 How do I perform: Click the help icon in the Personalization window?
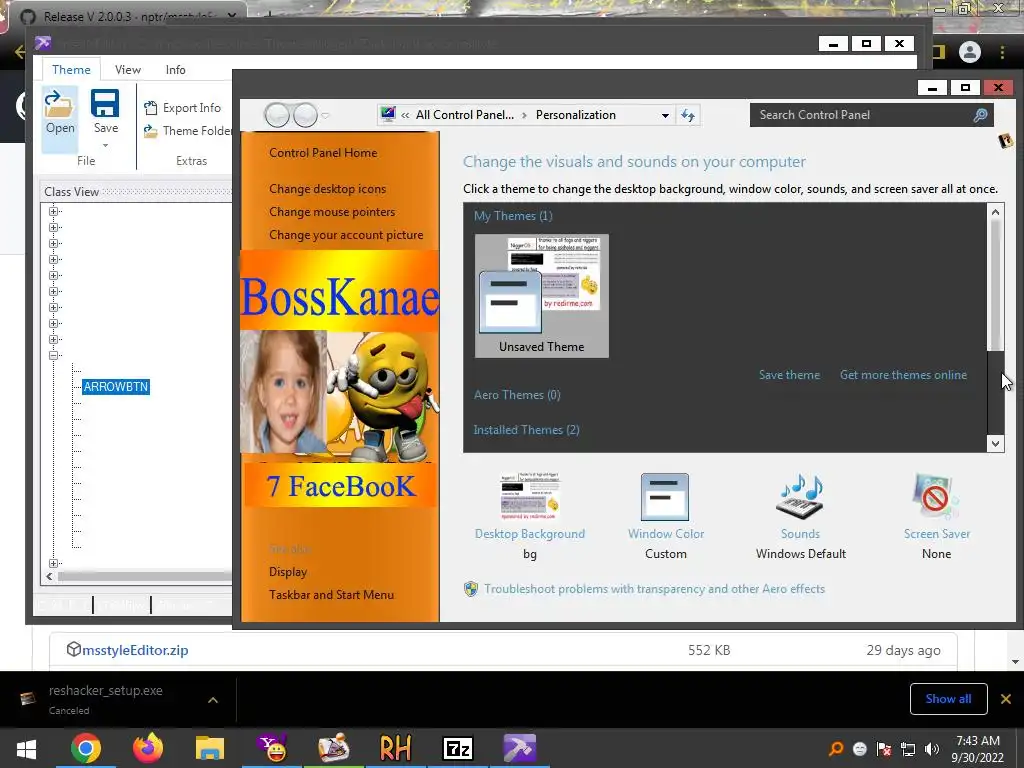1005,140
